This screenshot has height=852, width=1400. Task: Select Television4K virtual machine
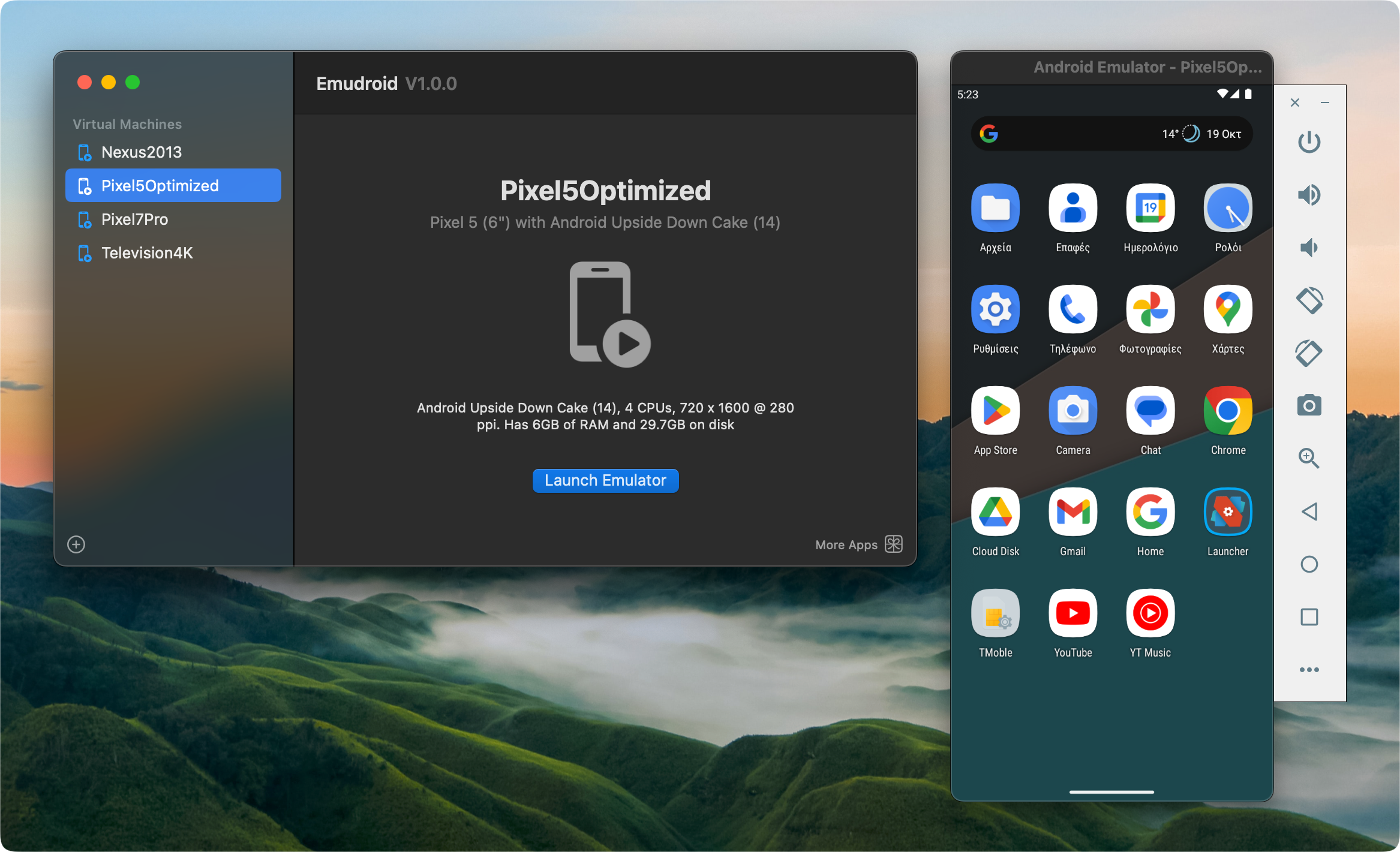tap(173, 253)
